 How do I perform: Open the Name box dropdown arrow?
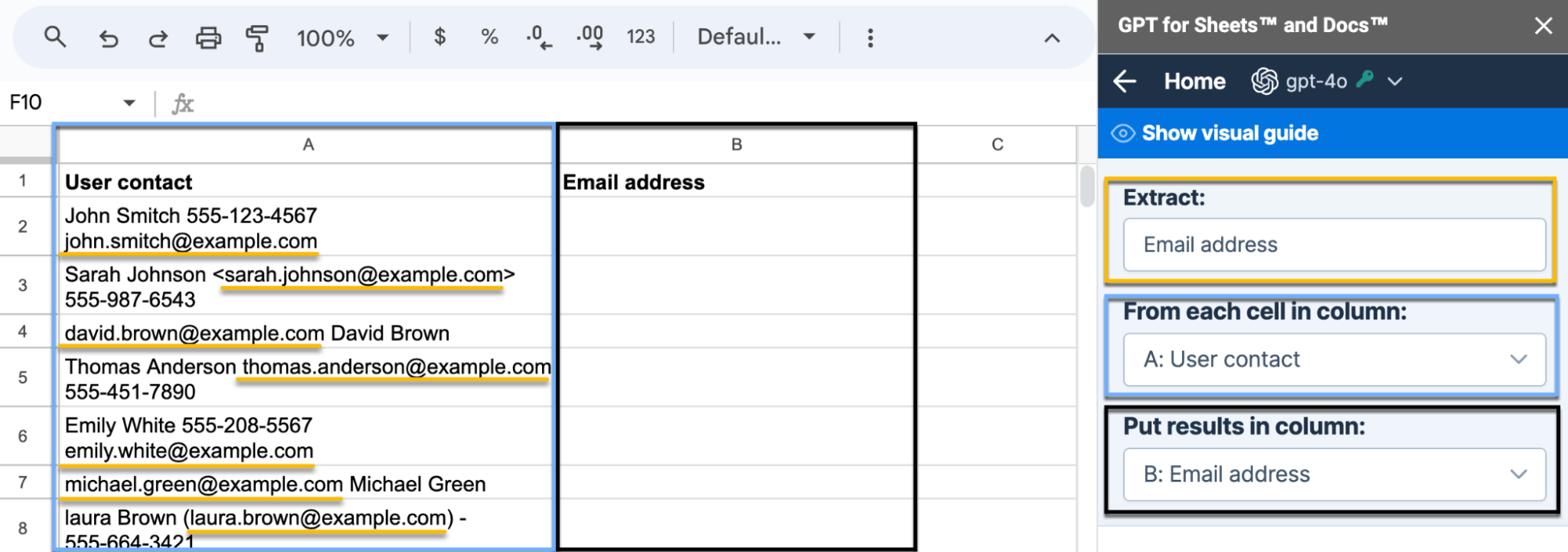point(129,103)
